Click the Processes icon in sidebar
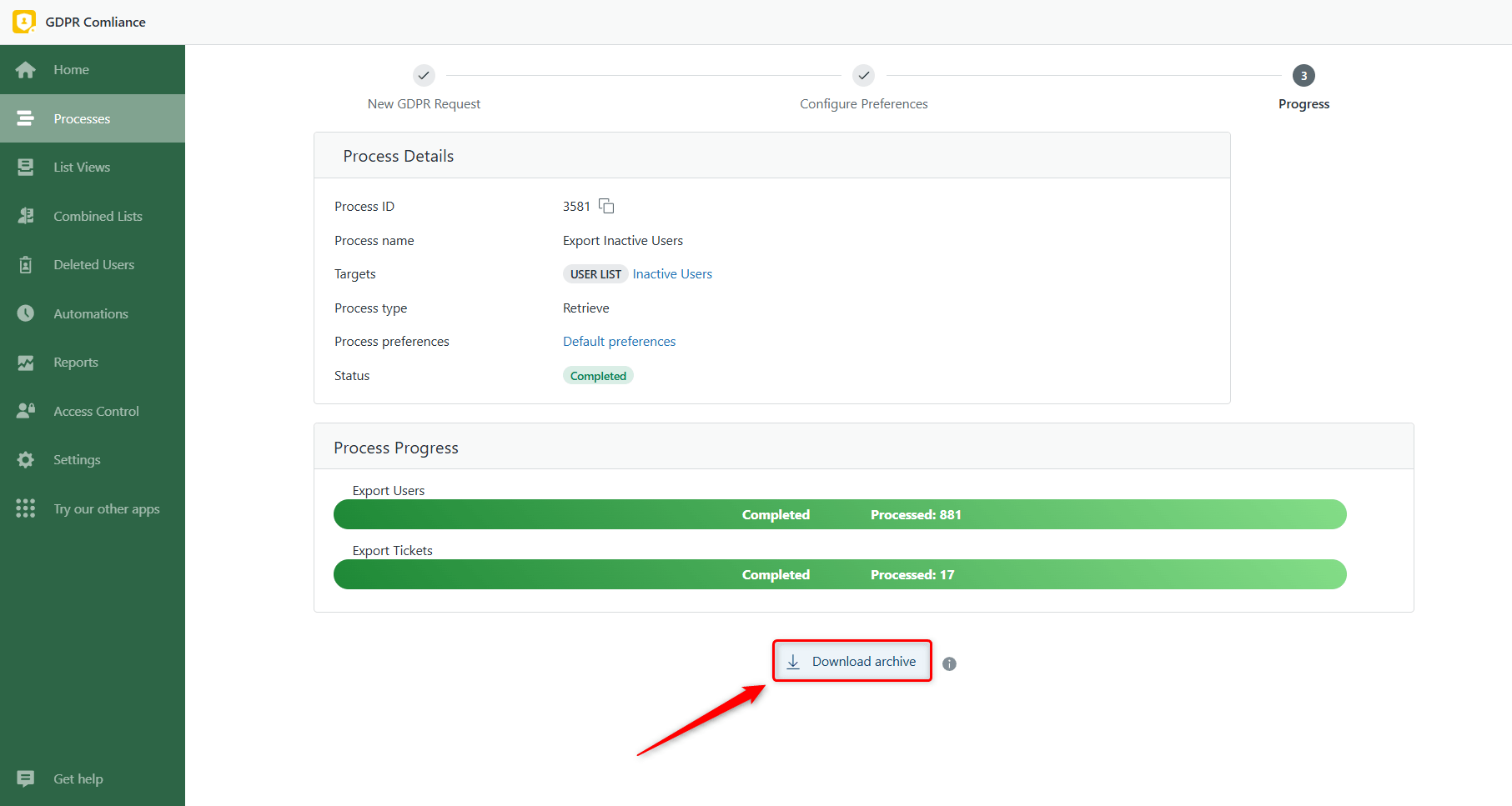The image size is (1512, 806). [x=26, y=118]
